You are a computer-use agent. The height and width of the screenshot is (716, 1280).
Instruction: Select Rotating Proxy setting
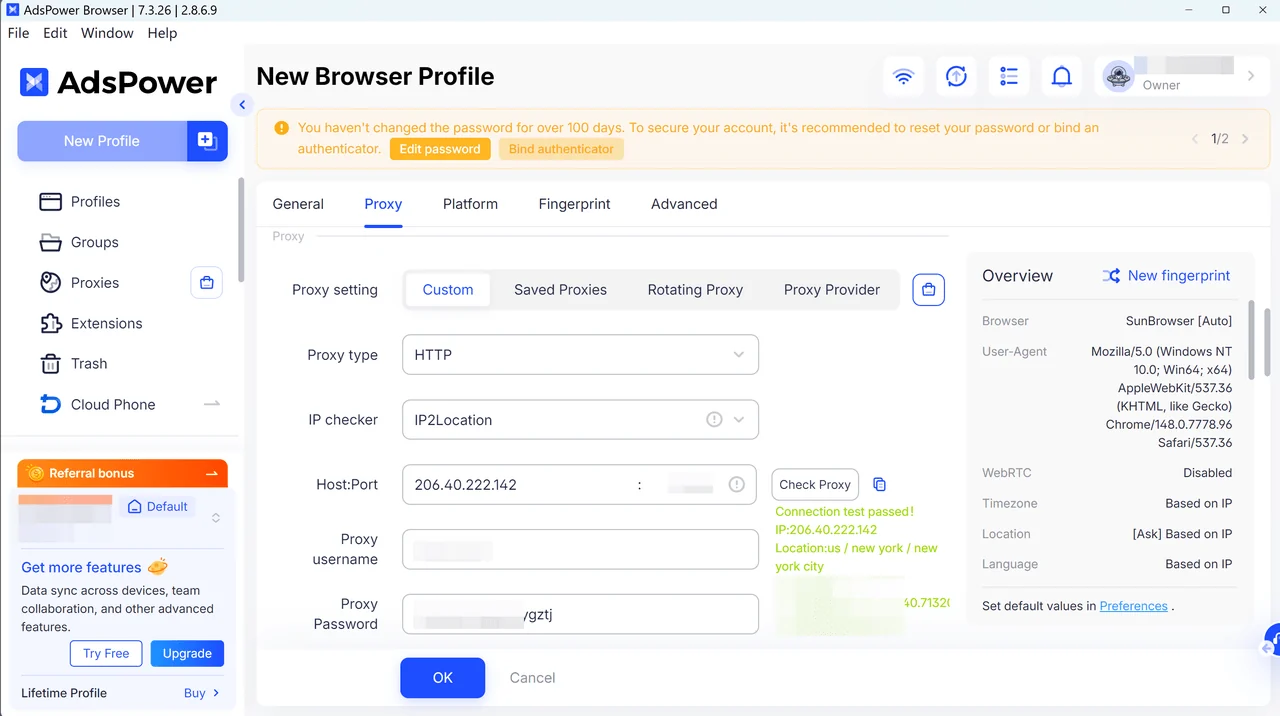[695, 290]
